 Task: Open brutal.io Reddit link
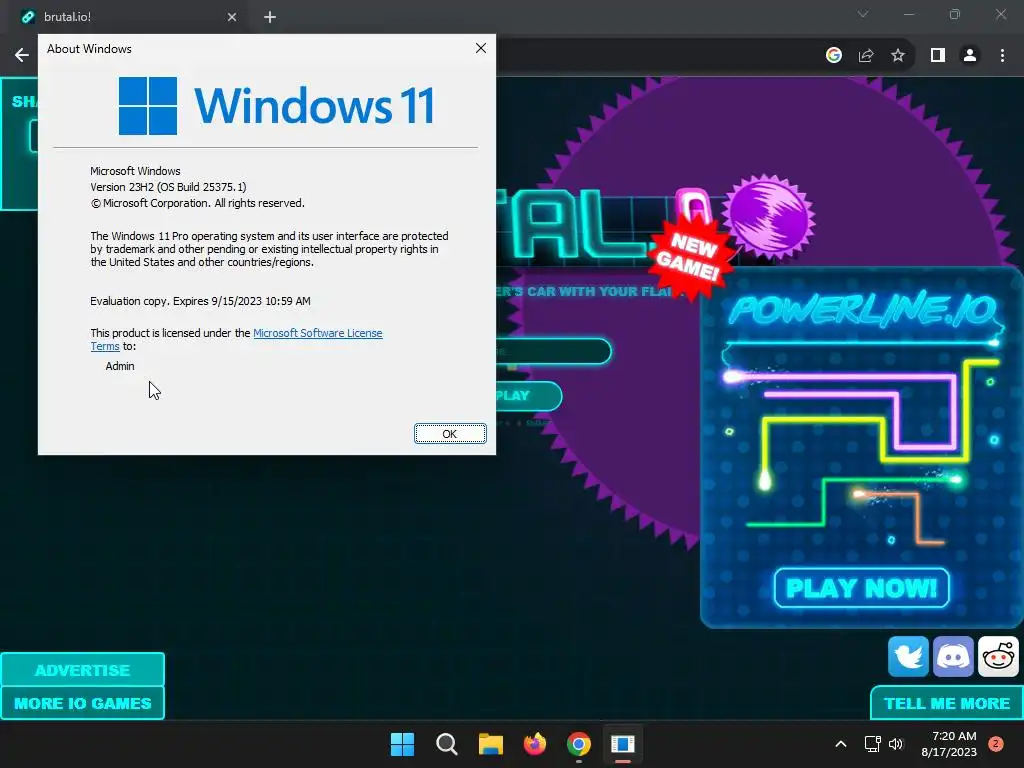pyautogui.click(x=998, y=656)
